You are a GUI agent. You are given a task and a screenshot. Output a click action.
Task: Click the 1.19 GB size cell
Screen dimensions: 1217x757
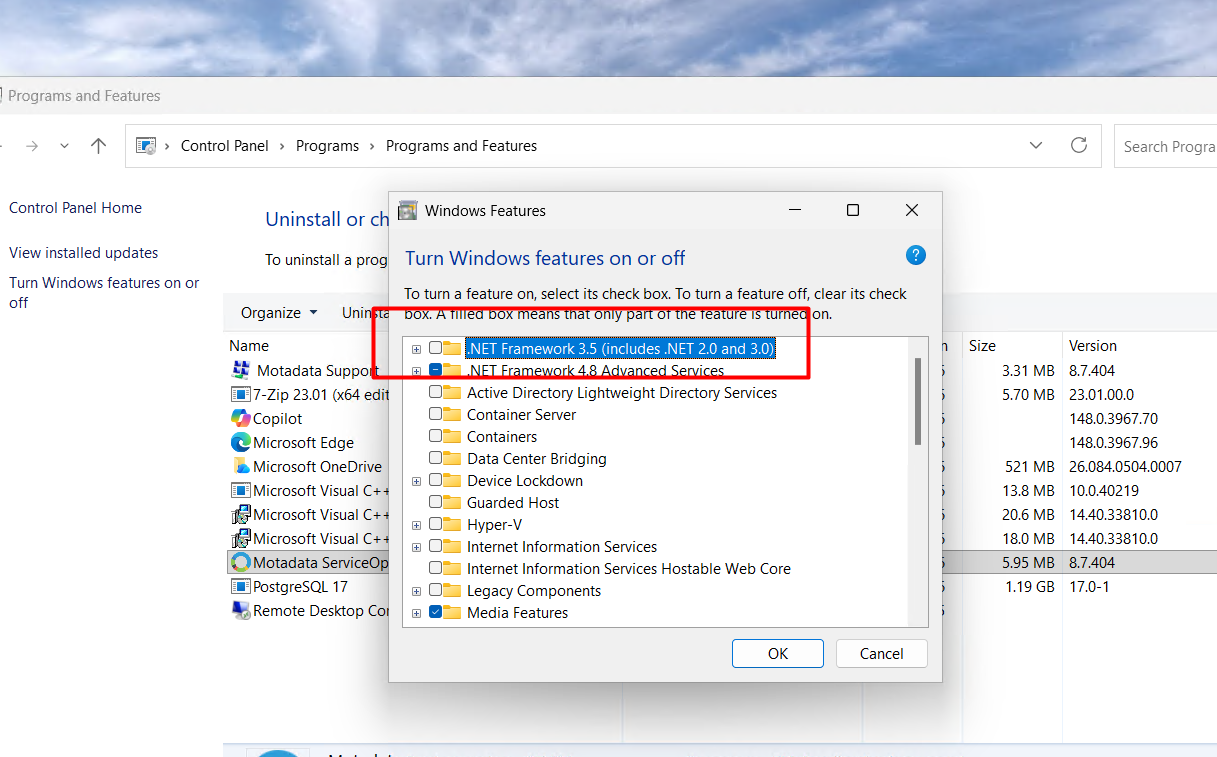[1030, 587]
